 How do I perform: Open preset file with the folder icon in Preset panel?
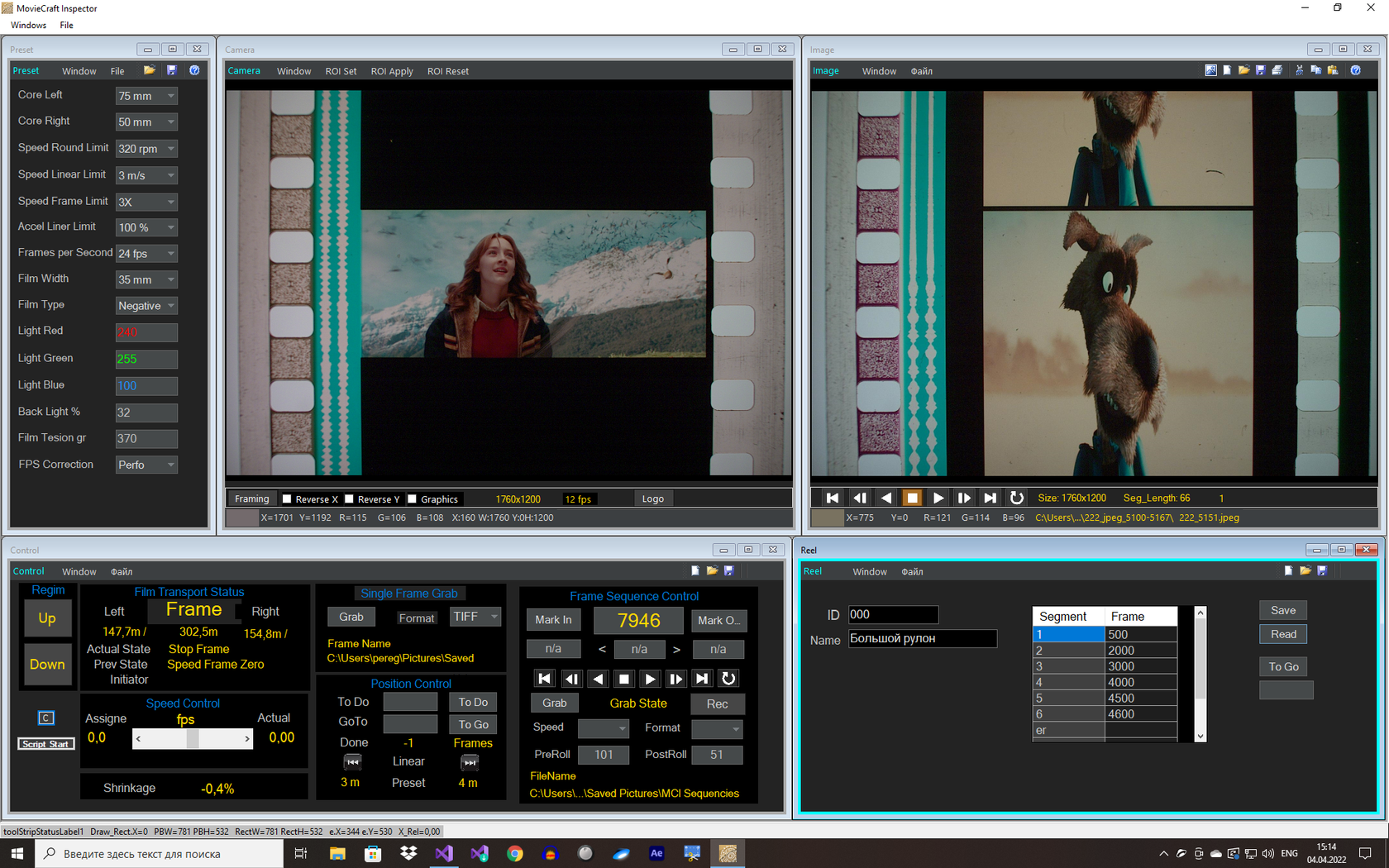tap(149, 71)
